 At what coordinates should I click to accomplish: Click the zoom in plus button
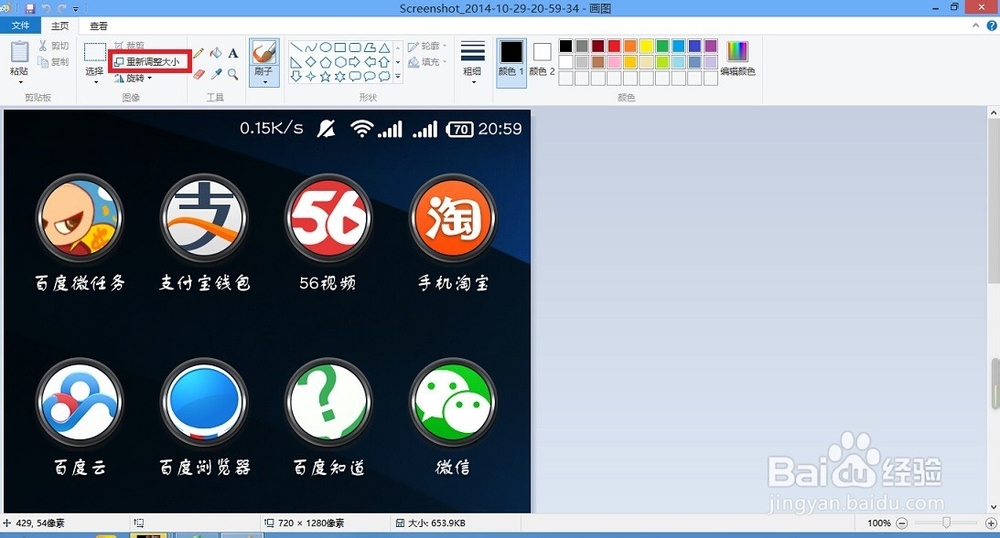coord(991,523)
